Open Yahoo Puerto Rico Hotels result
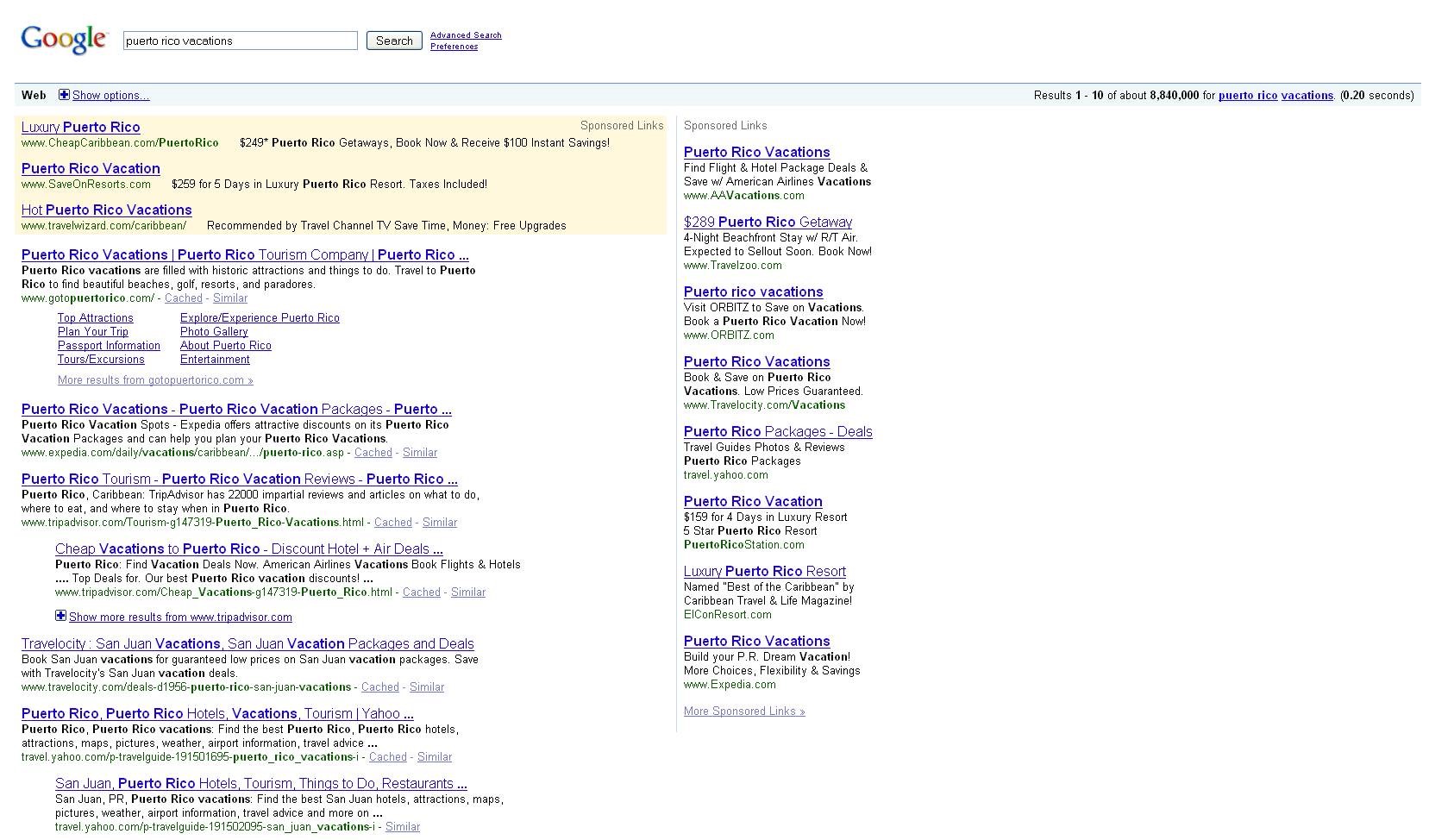 [x=217, y=713]
